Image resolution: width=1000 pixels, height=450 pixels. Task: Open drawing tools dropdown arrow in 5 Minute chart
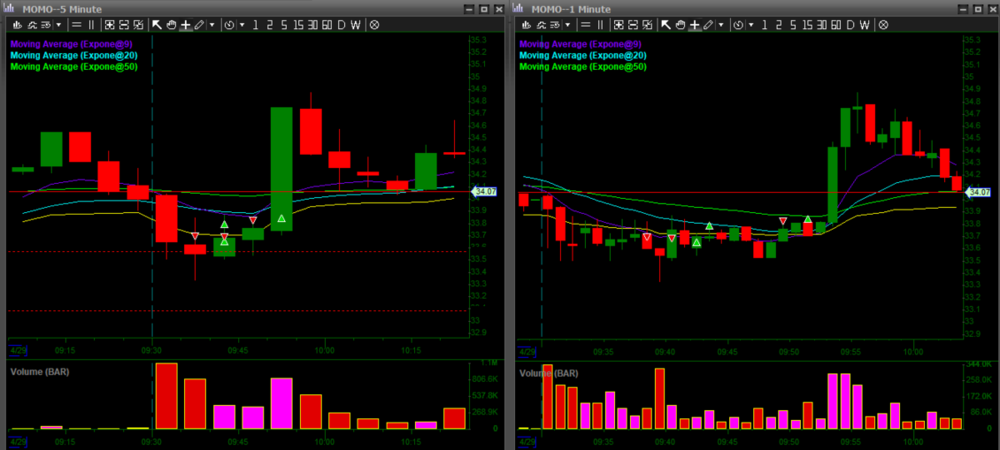tap(212, 24)
